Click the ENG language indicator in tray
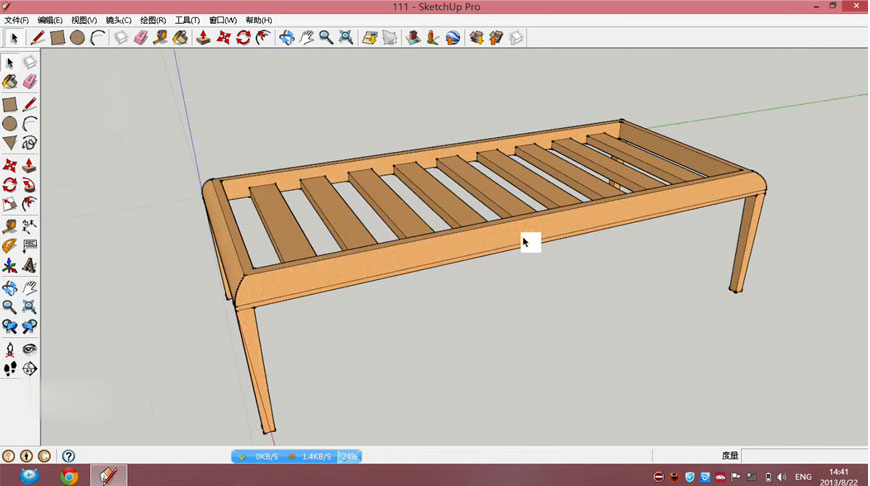The width and height of the screenshot is (870, 486). (802, 477)
